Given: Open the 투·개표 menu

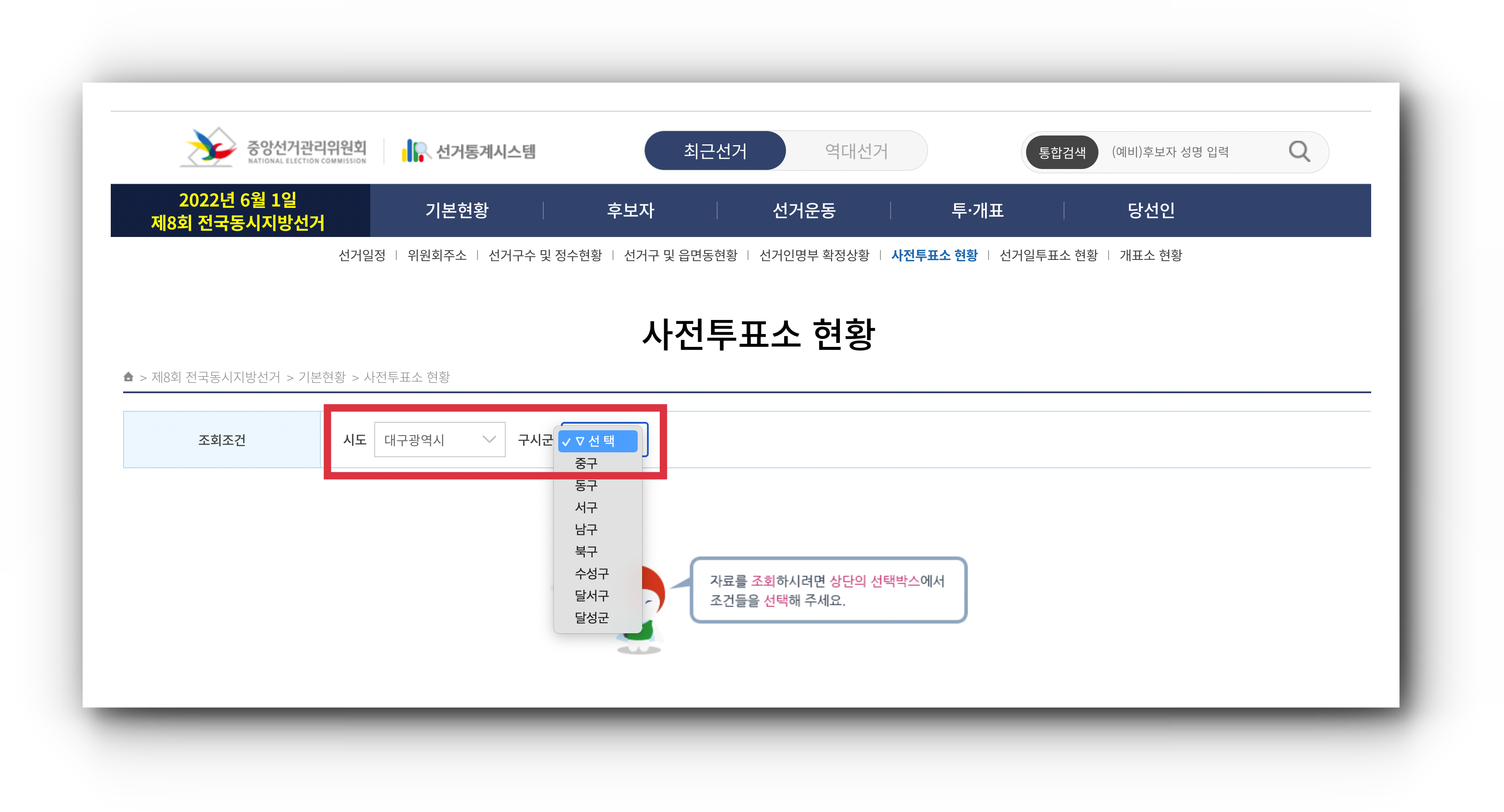Looking at the screenshot, I should click(x=978, y=210).
